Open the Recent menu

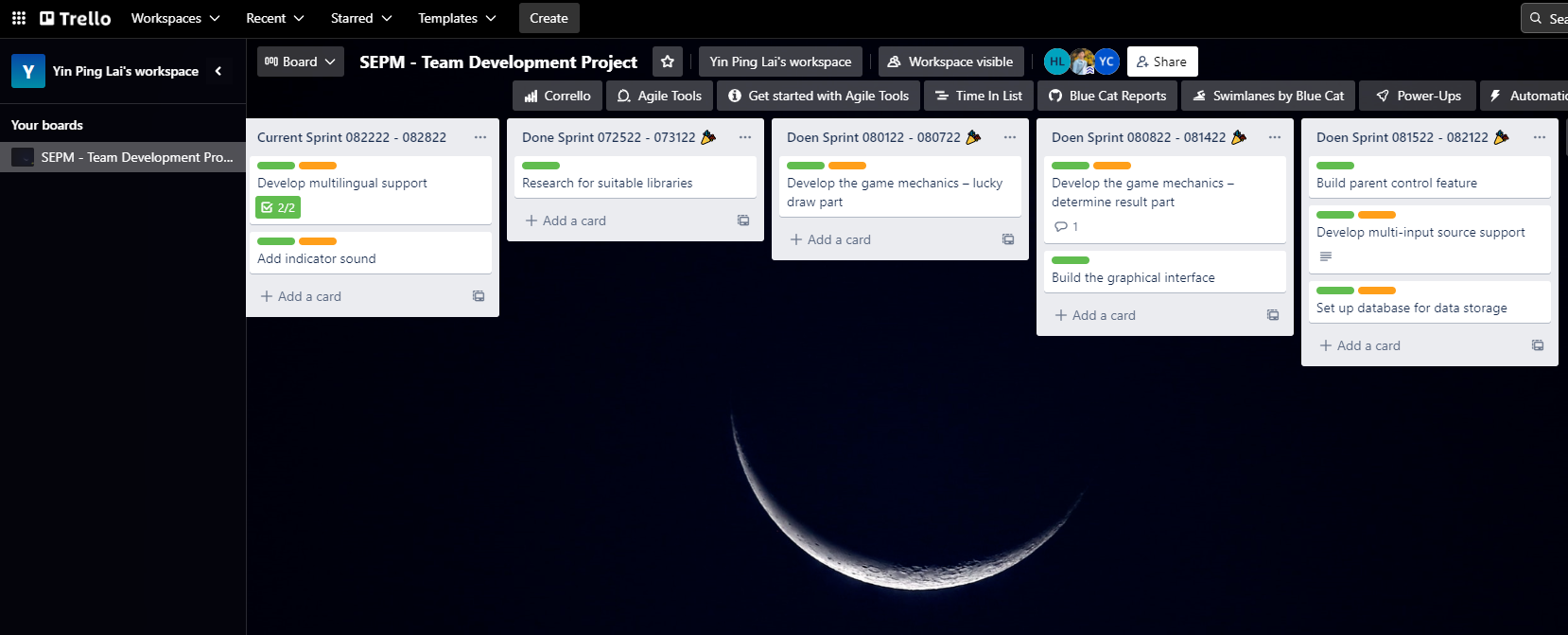coord(274,18)
